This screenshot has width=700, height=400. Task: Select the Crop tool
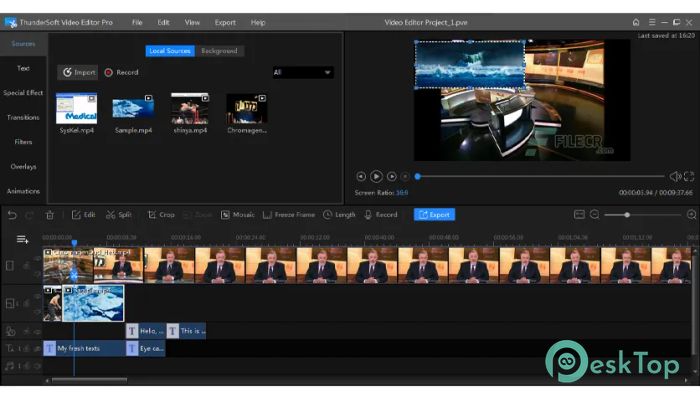[x=161, y=215]
